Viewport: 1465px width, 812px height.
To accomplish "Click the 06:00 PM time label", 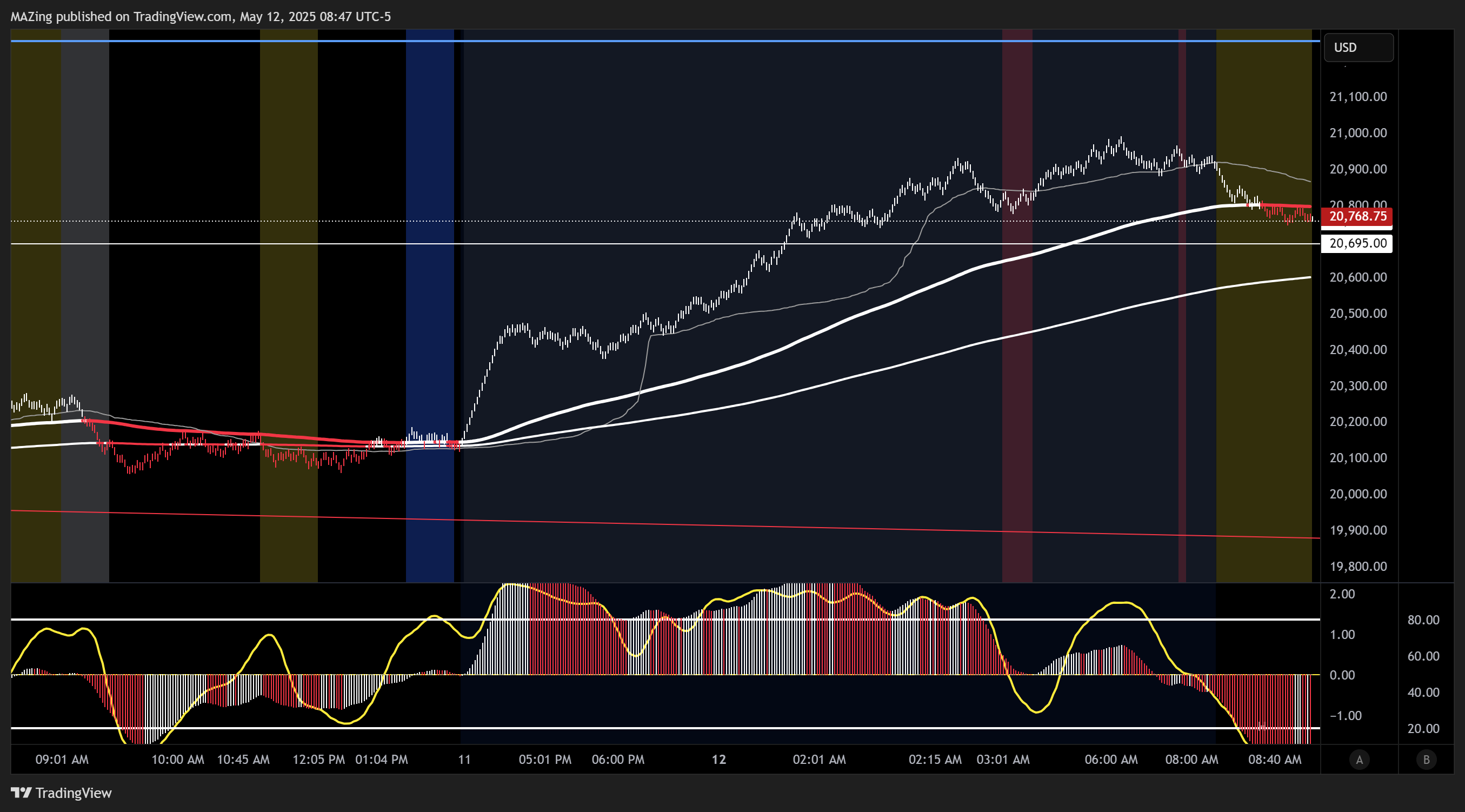I will 618,760.
